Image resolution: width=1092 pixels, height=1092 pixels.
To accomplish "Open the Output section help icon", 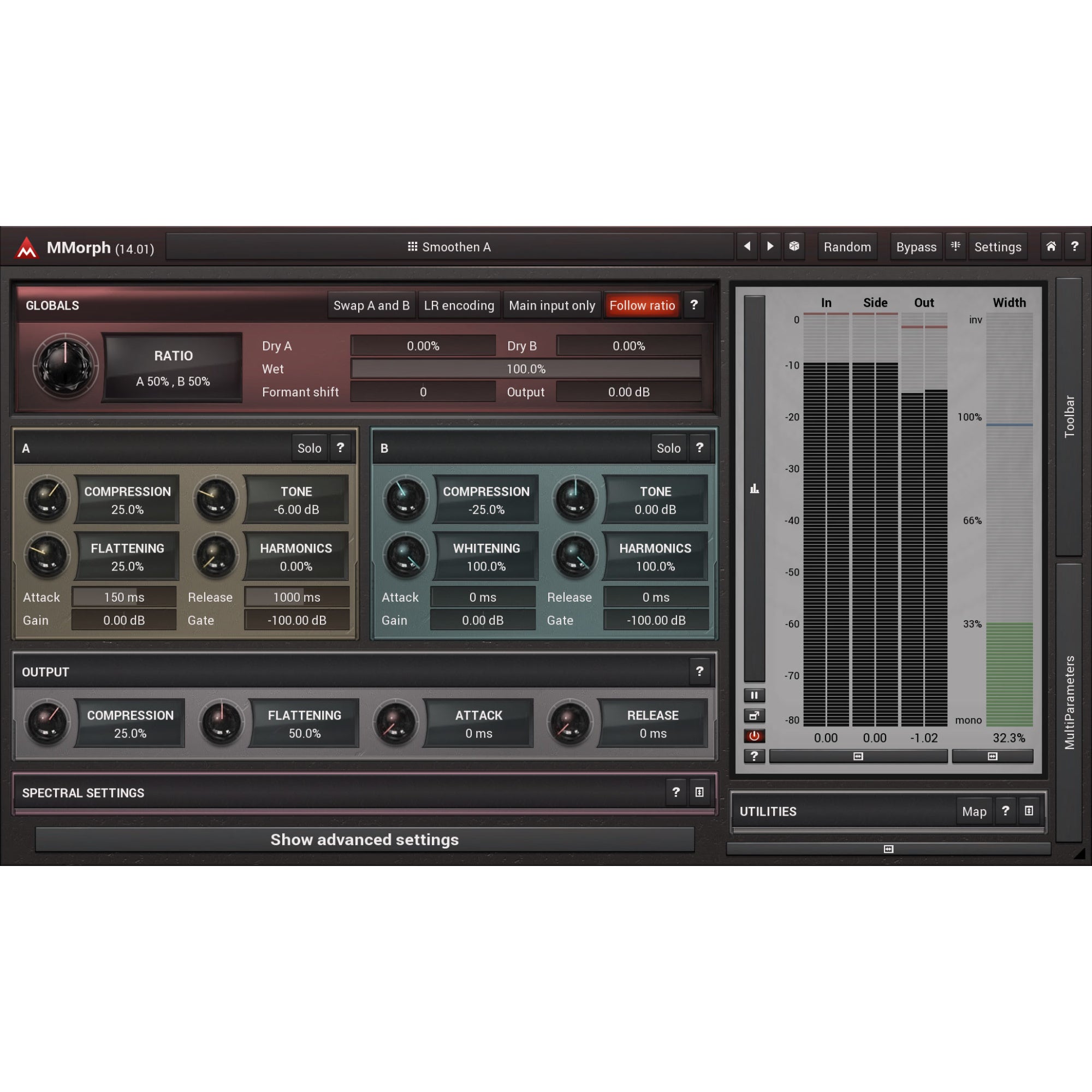I will [x=700, y=672].
